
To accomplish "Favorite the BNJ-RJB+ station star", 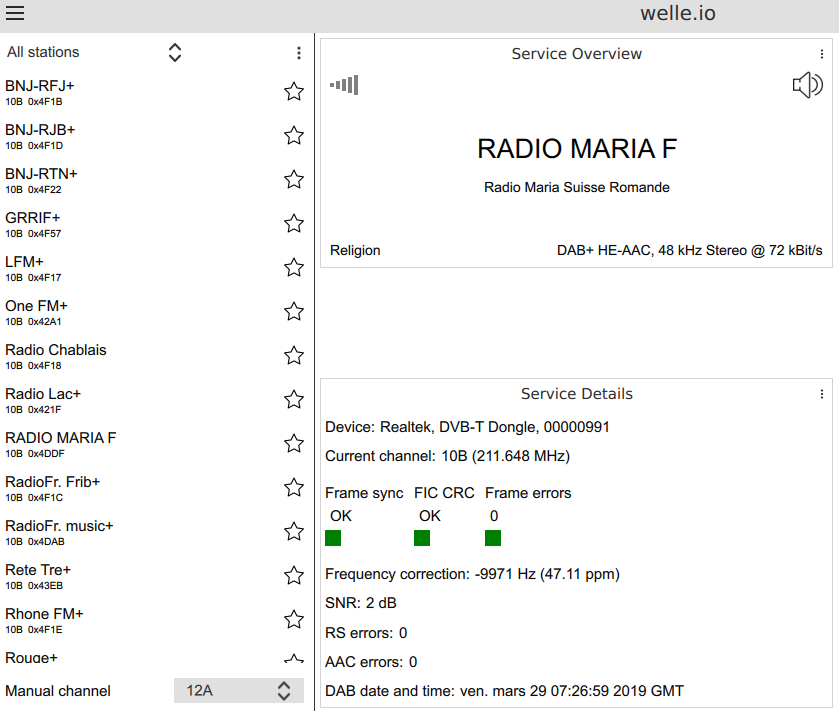I will tap(294, 135).
